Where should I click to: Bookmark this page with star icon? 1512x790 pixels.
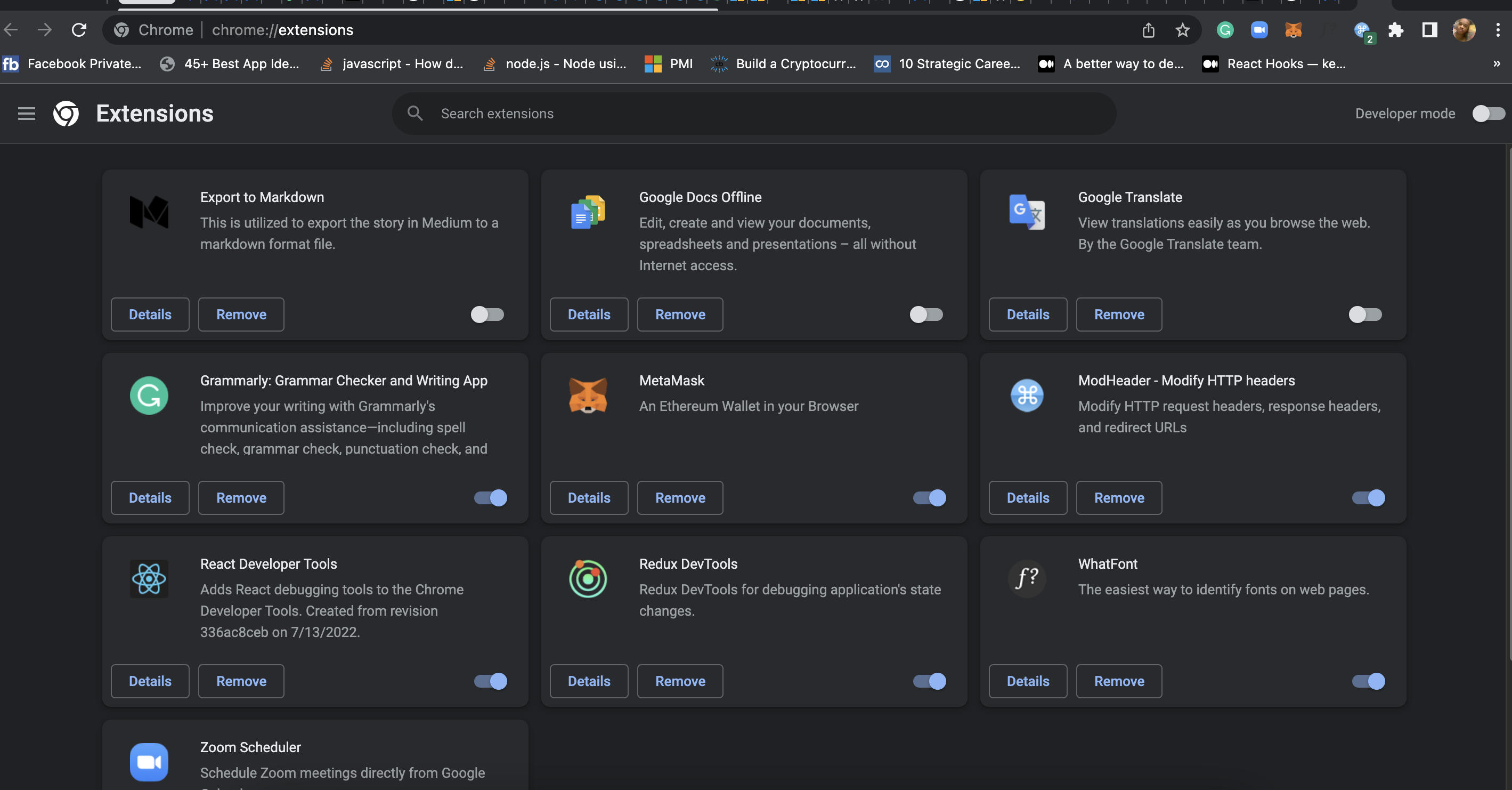point(1182,30)
